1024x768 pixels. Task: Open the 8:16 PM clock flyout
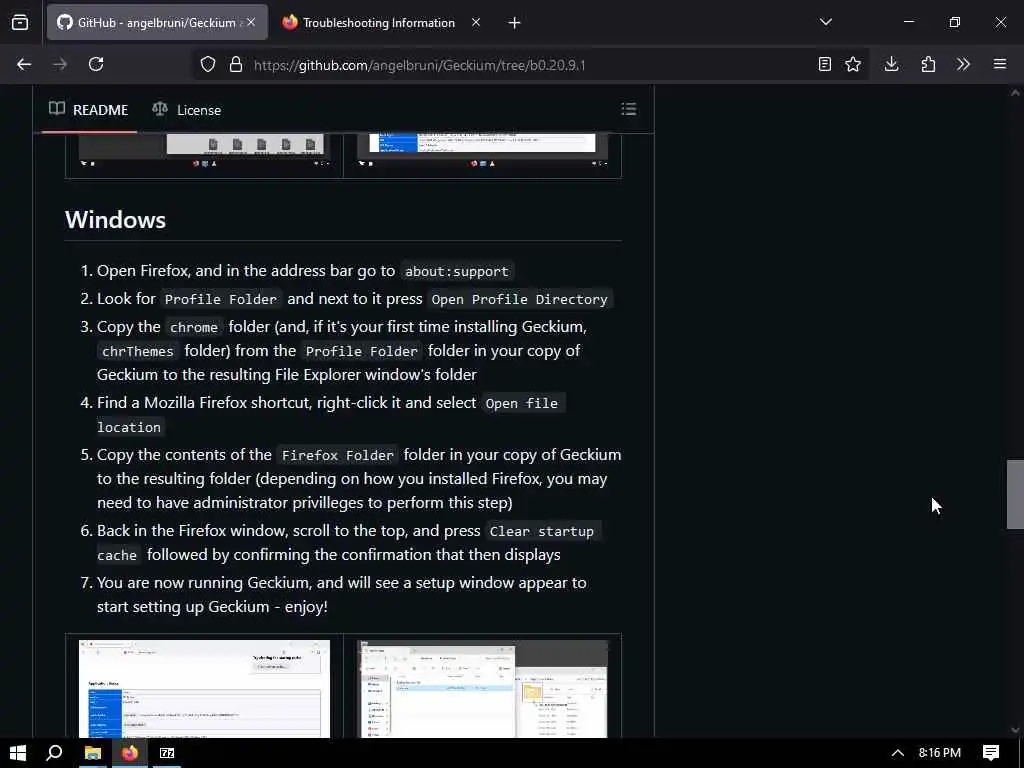tap(940, 753)
